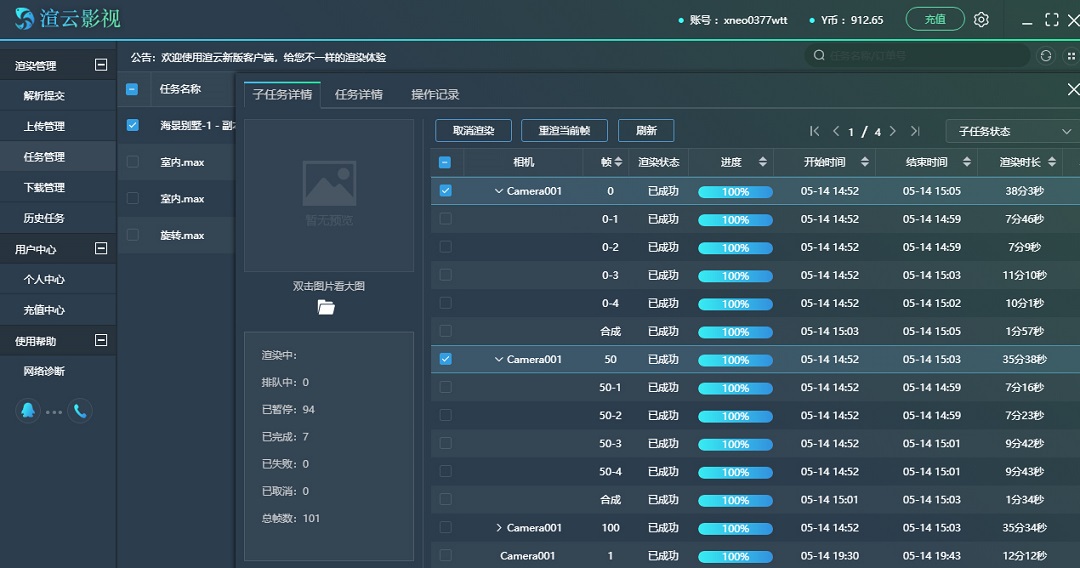Click the circular refresh icon beside search
Viewport: 1080px width, 568px height.
pos(1046,56)
